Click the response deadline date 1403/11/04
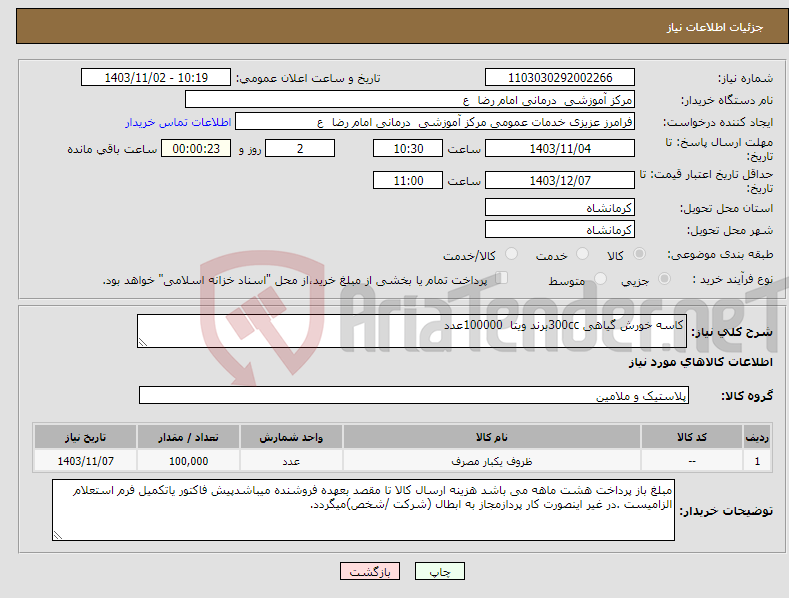This screenshot has width=789, height=598. [560, 148]
